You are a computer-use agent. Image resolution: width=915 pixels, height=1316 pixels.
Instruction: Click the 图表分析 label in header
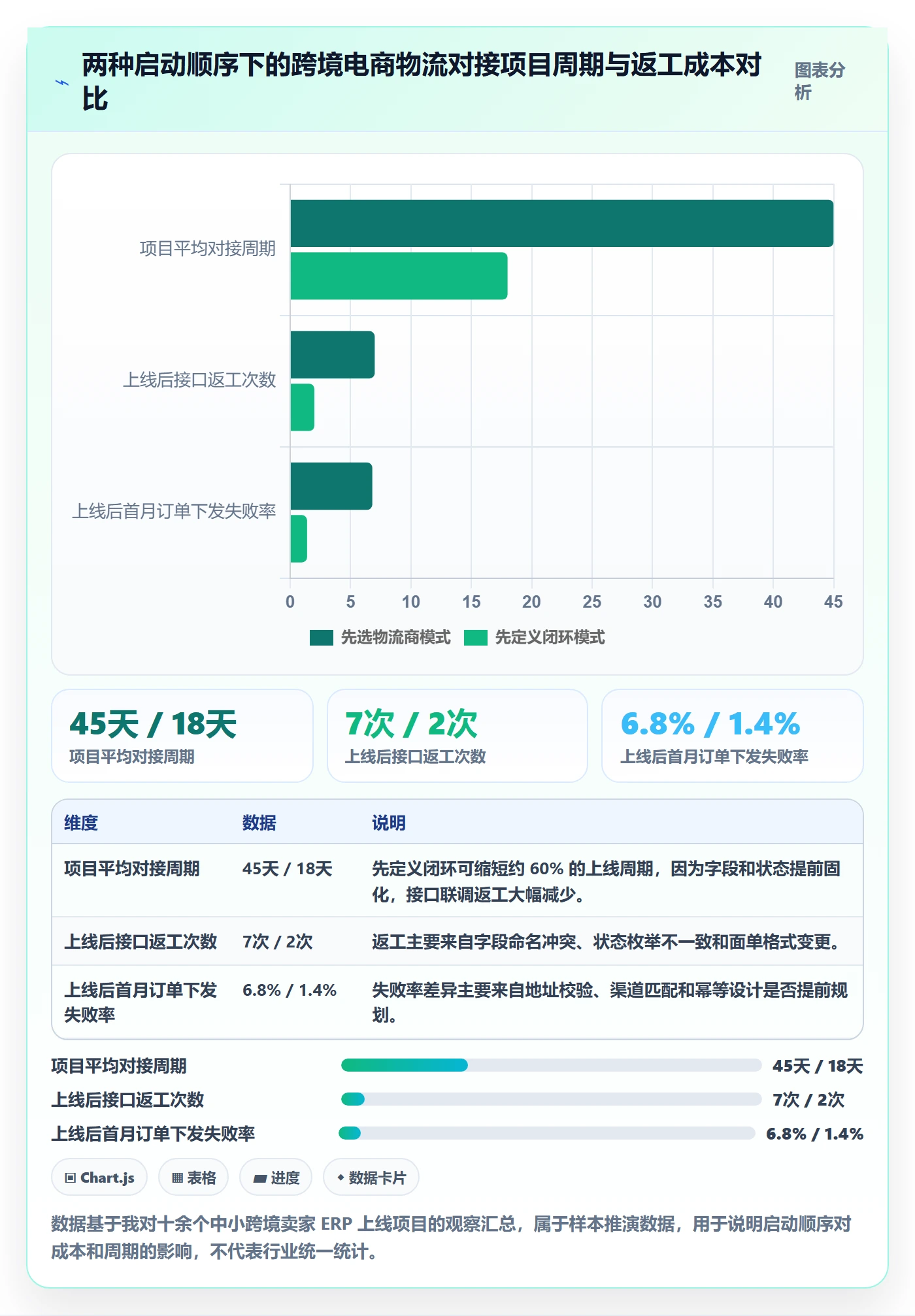820,81
